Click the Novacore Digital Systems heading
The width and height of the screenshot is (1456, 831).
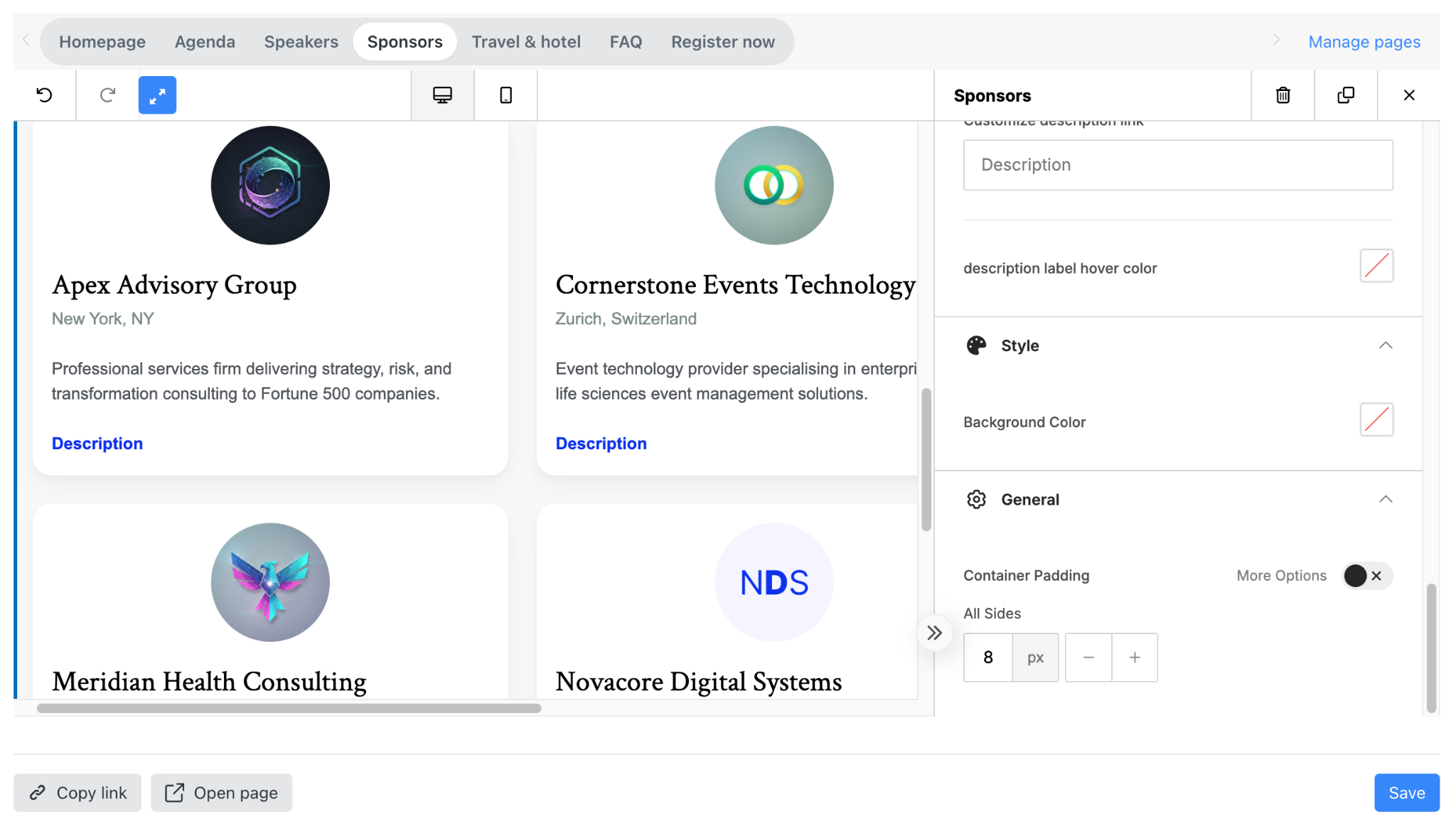[698, 682]
